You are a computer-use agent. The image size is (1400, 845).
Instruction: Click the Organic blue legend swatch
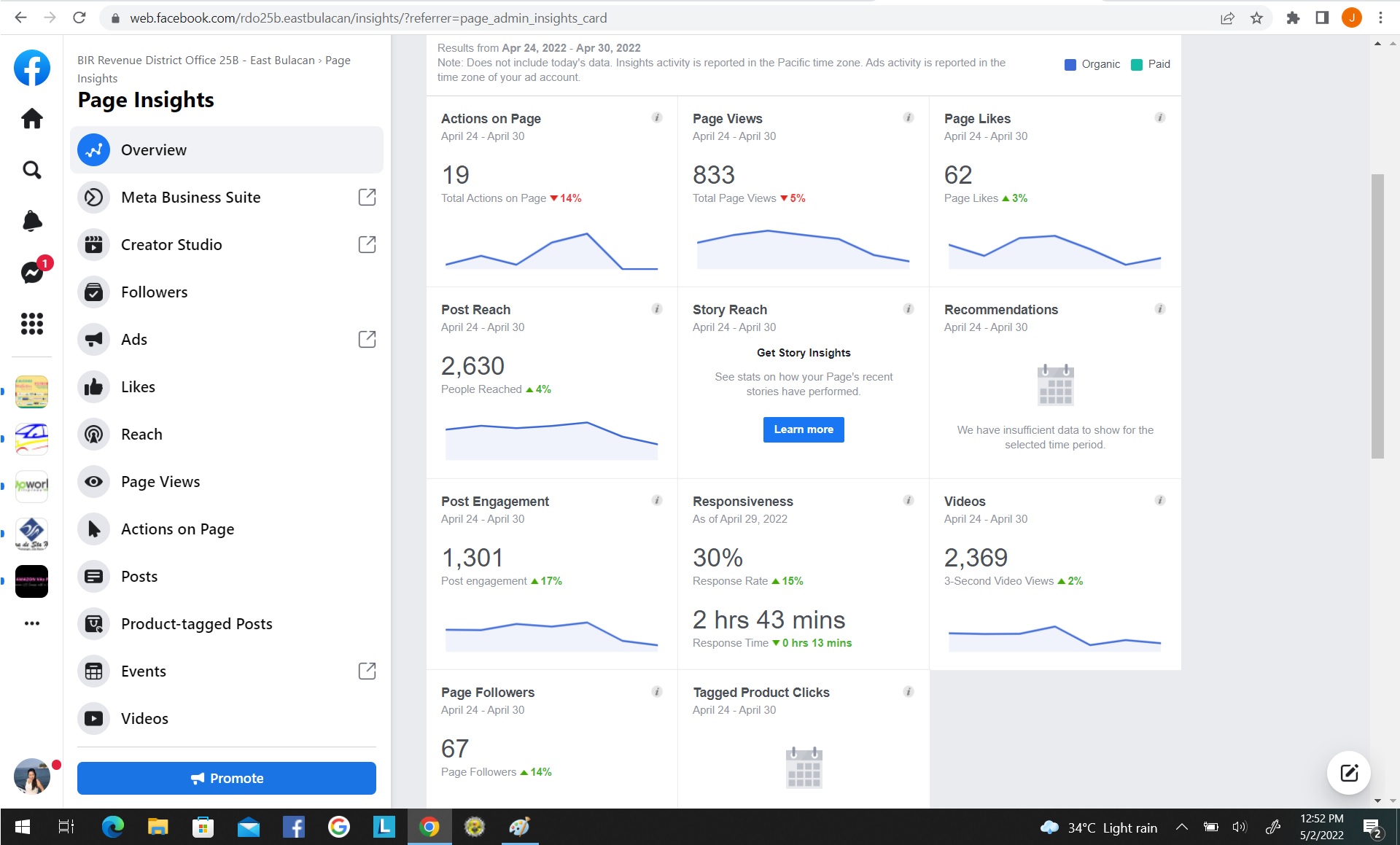(1070, 64)
